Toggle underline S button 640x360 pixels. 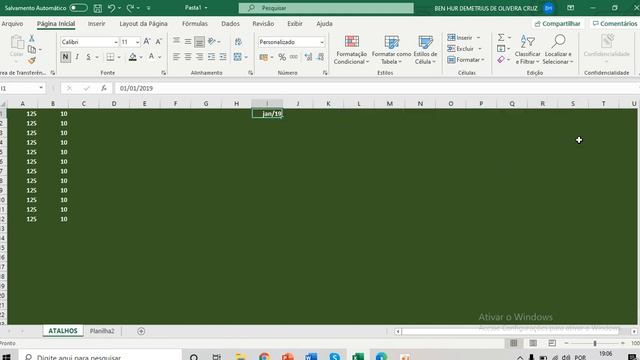pyautogui.click(x=88, y=57)
